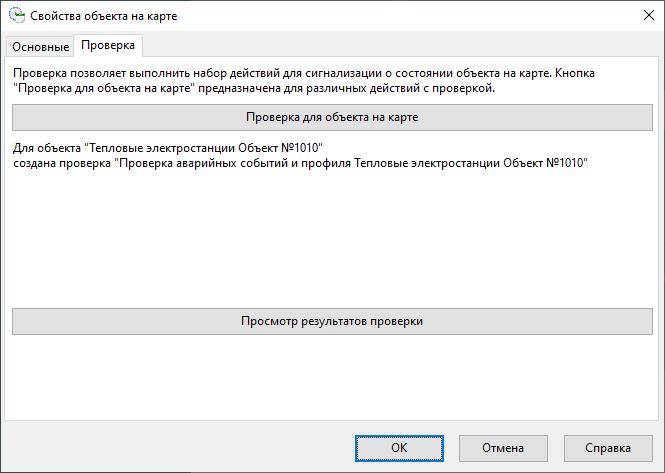Switch to the Основные tab
This screenshot has height=473, width=665.
(x=41, y=46)
